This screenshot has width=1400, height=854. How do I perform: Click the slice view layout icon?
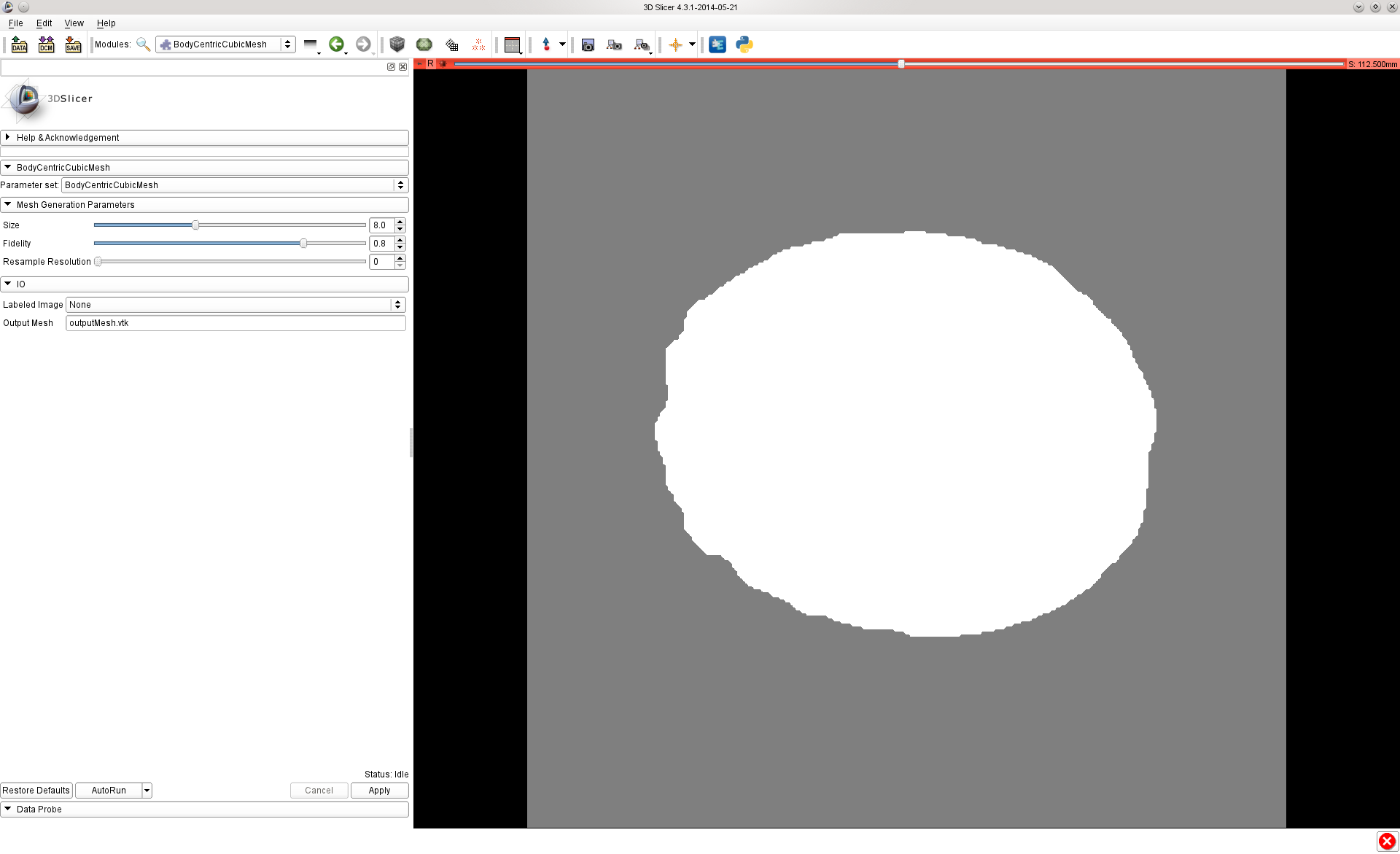[512, 44]
